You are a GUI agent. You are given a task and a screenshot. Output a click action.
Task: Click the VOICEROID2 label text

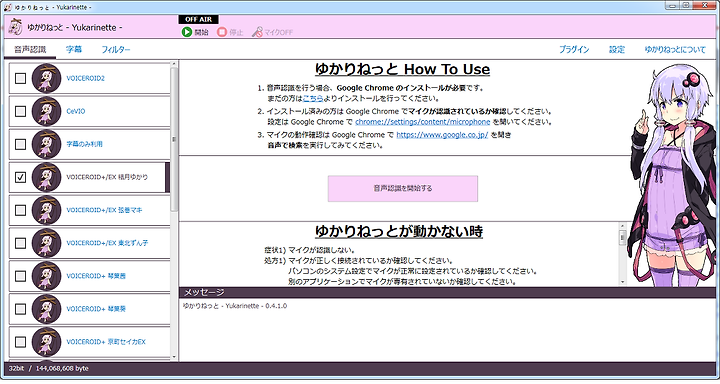pyautogui.click(x=85, y=79)
